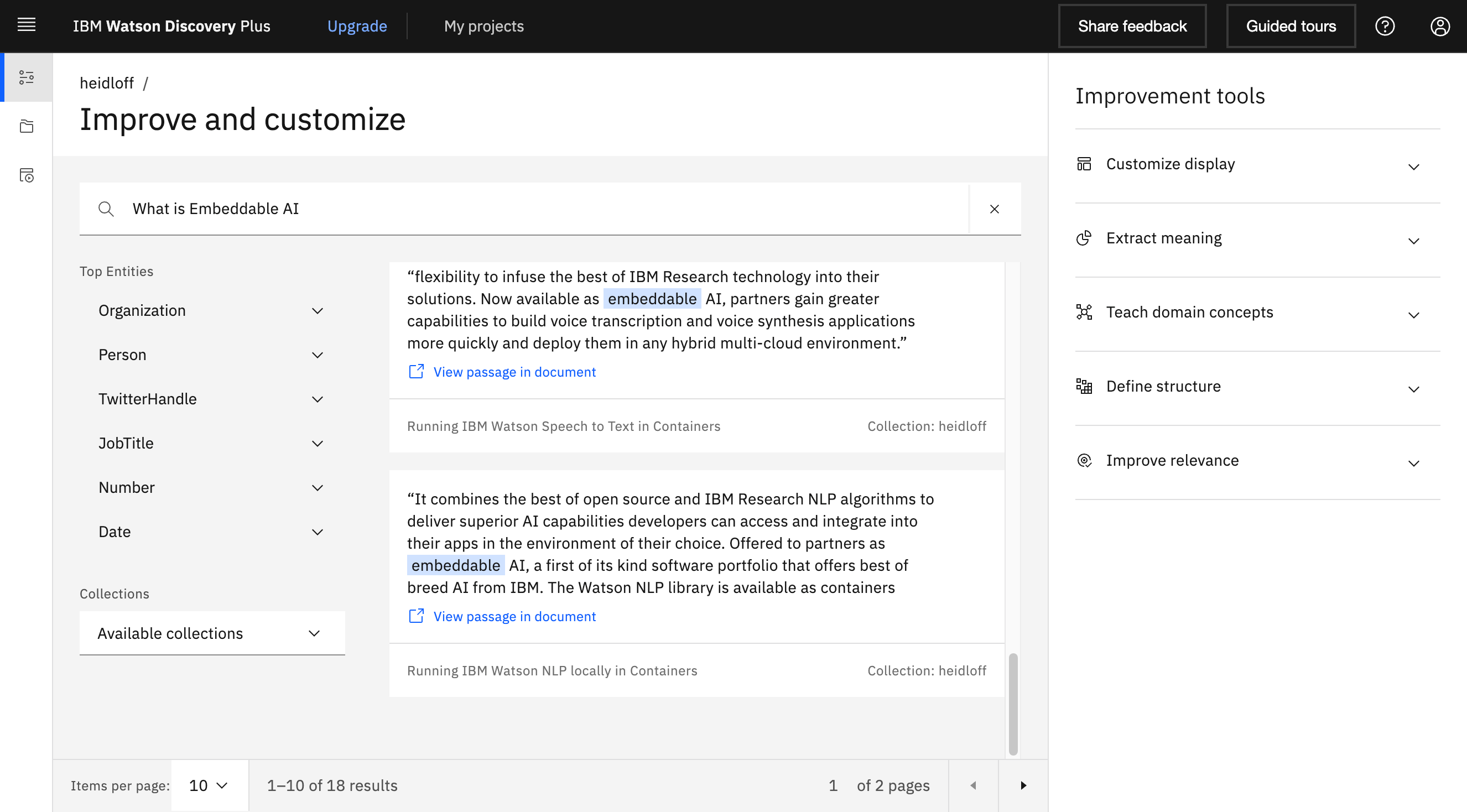Expand the Extract meaning section chevron
This screenshot has width=1467, height=812.
(x=1413, y=241)
